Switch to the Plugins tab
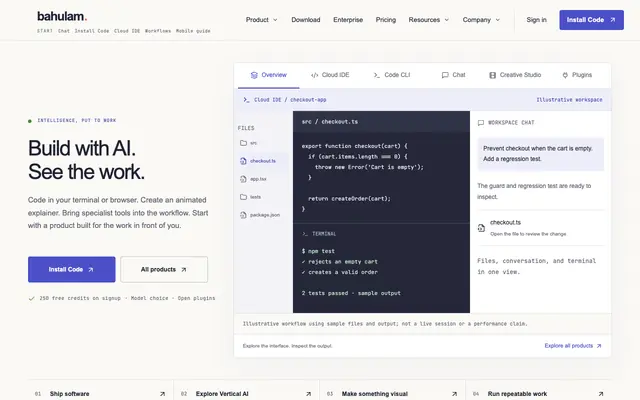640x400 pixels. [577, 75]
